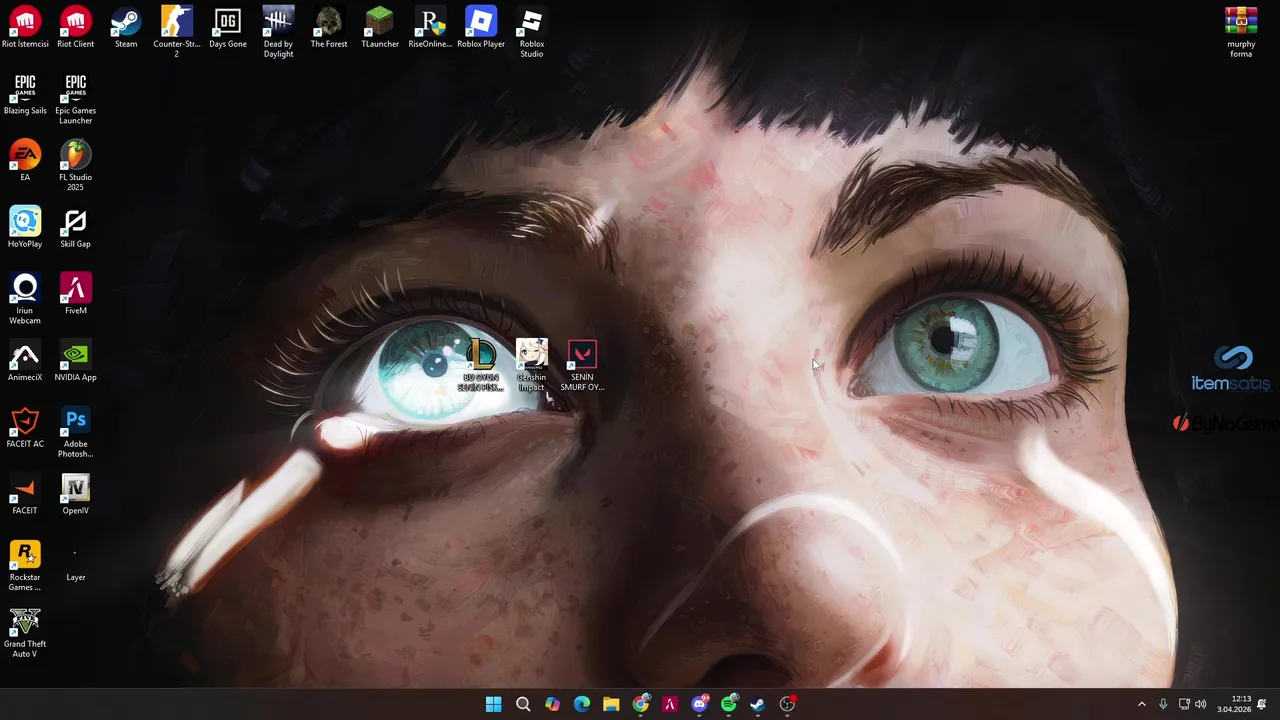
Task: Open File Explorer from the taskbar
Action: [x=611, y=704]
